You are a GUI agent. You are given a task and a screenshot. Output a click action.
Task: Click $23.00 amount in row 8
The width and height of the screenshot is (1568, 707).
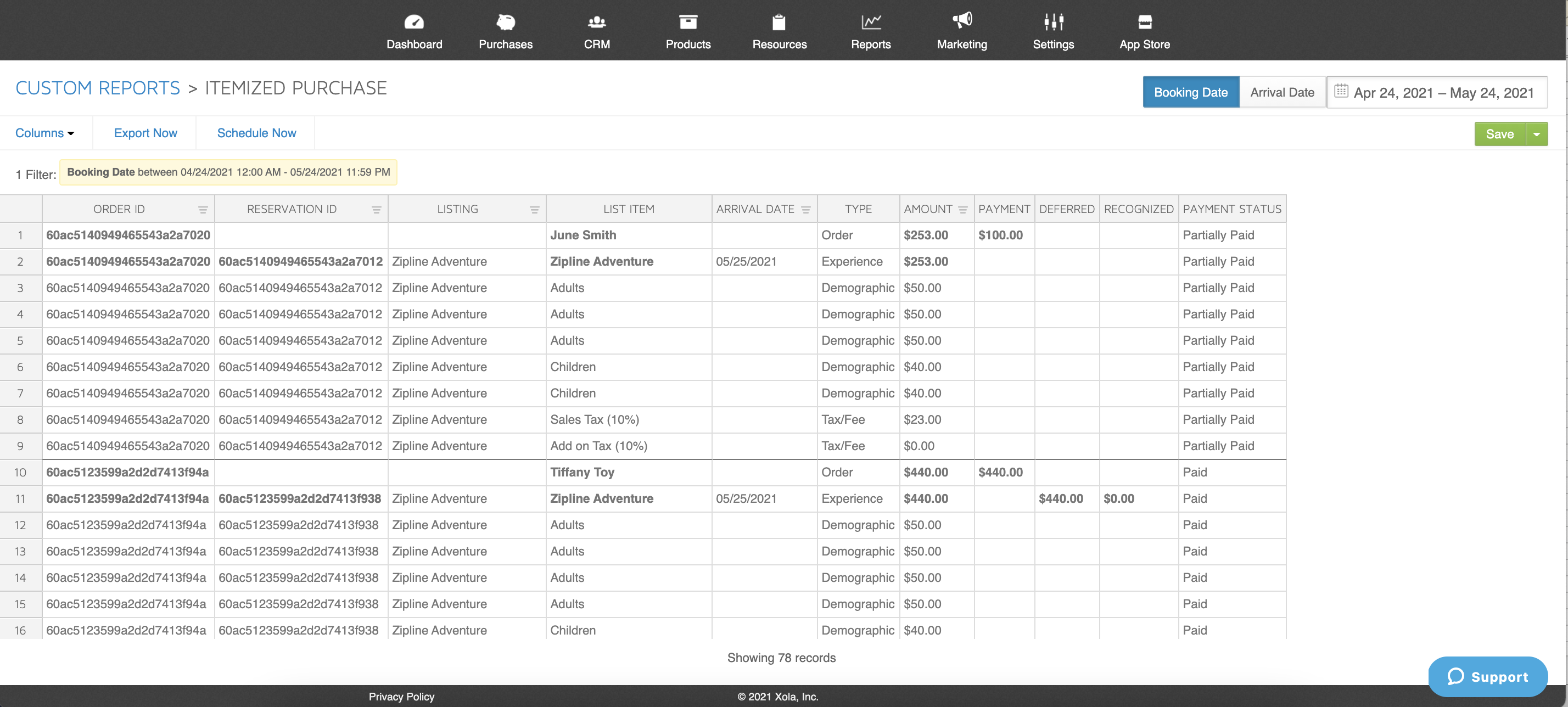(922, 420)
